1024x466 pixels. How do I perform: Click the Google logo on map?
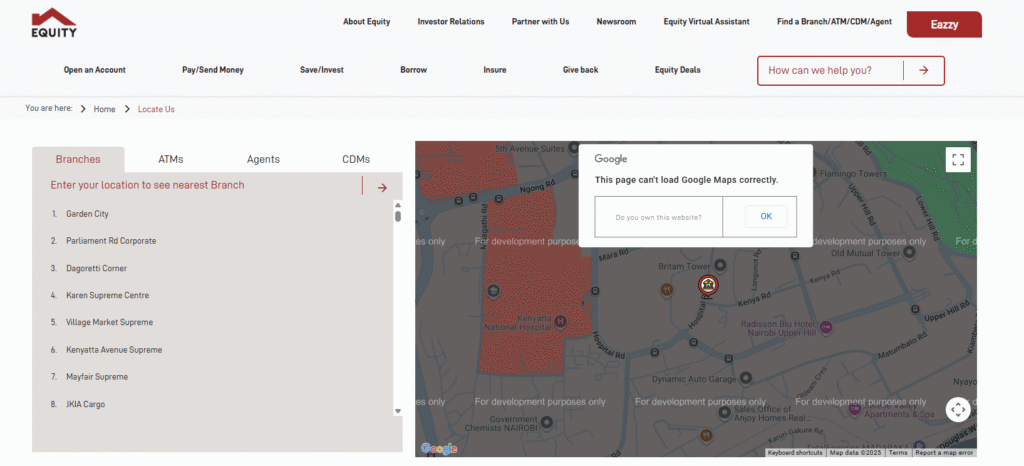tap(438, 449)
